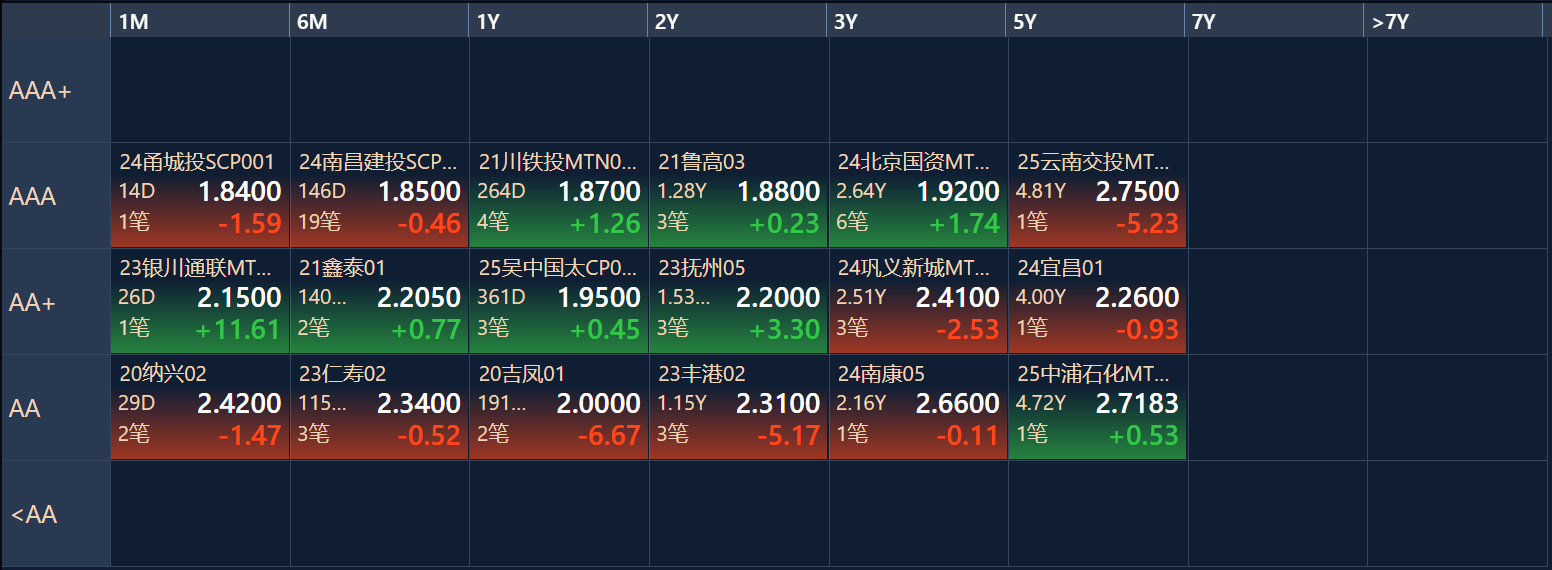
Task: Select the 21川铁投MTN bond cell
Action: point(558,196)
